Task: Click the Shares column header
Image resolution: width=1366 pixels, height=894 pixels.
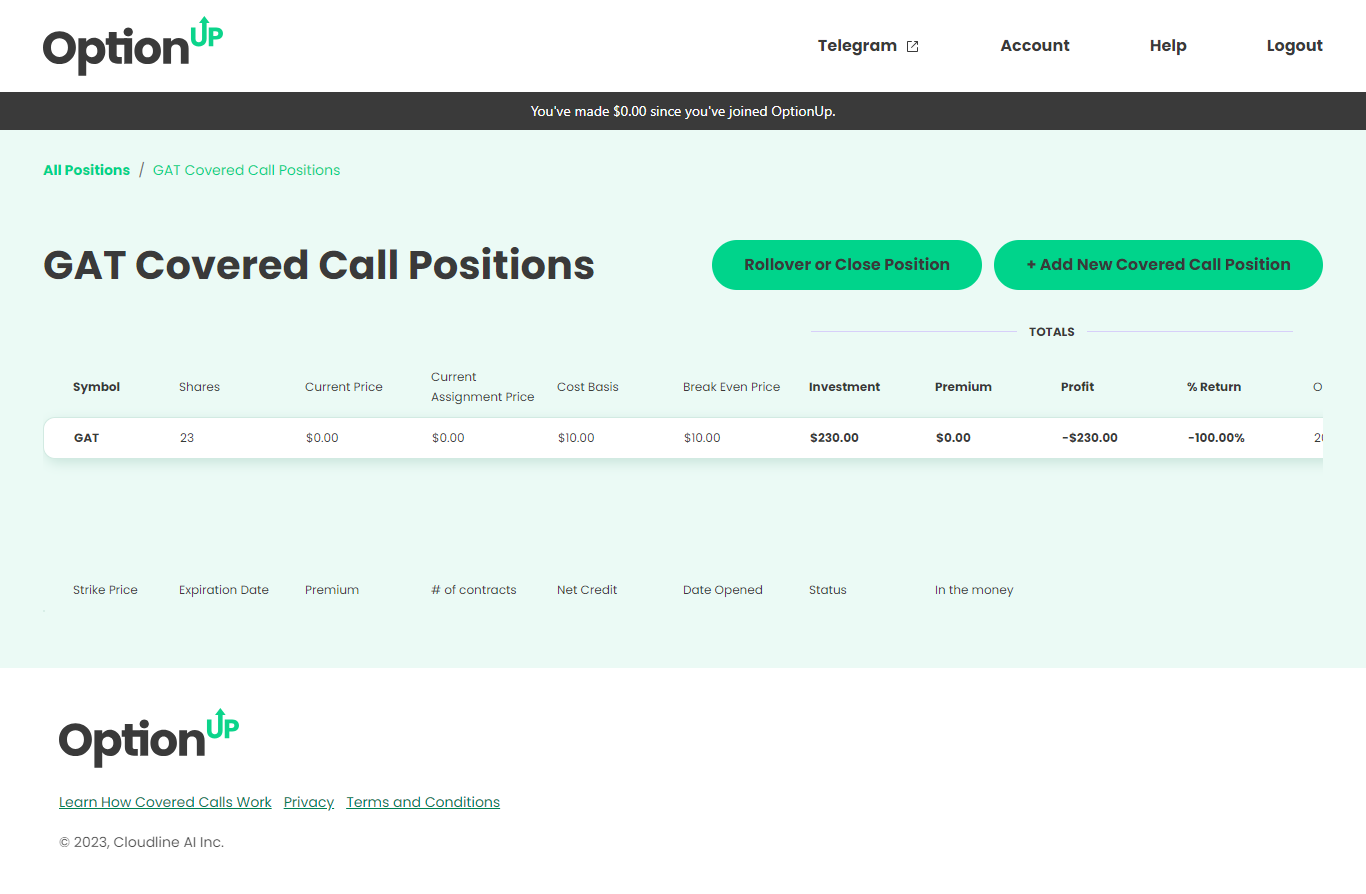Action: click(199, 387)
